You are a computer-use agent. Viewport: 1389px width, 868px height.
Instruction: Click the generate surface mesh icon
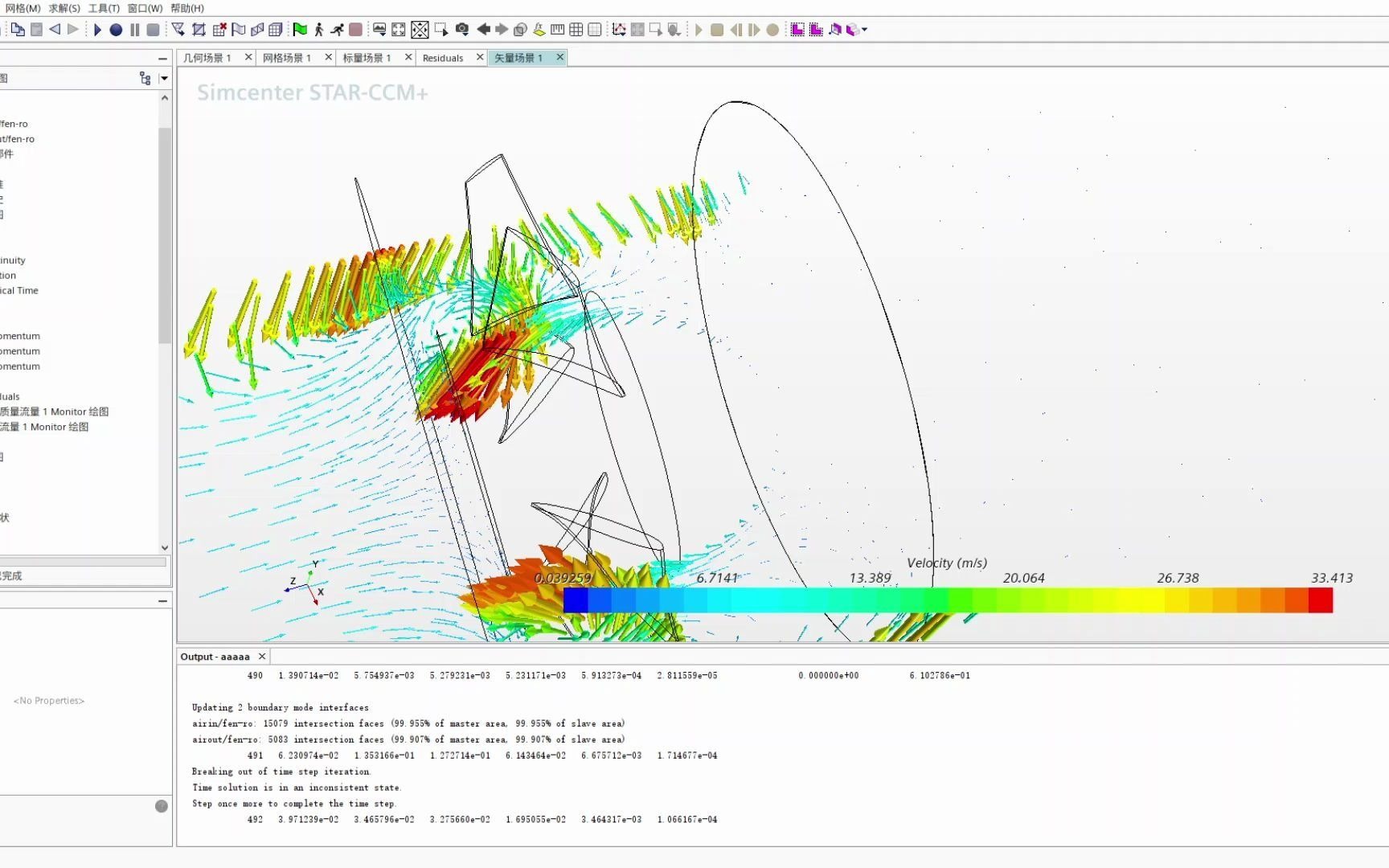pyautogui.click(x=257, y=30)
